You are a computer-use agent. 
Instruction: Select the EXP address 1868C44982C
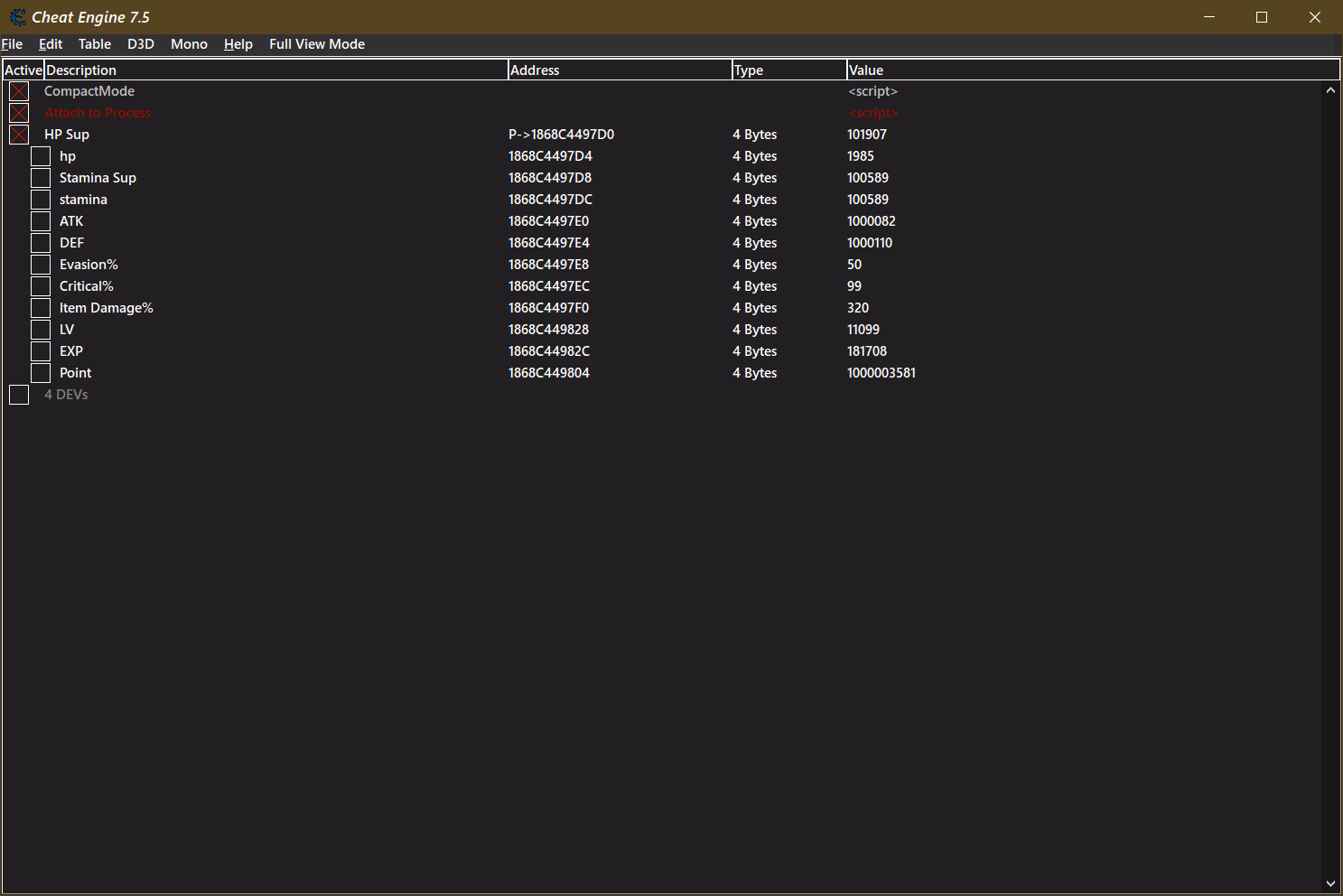point(548,351)
